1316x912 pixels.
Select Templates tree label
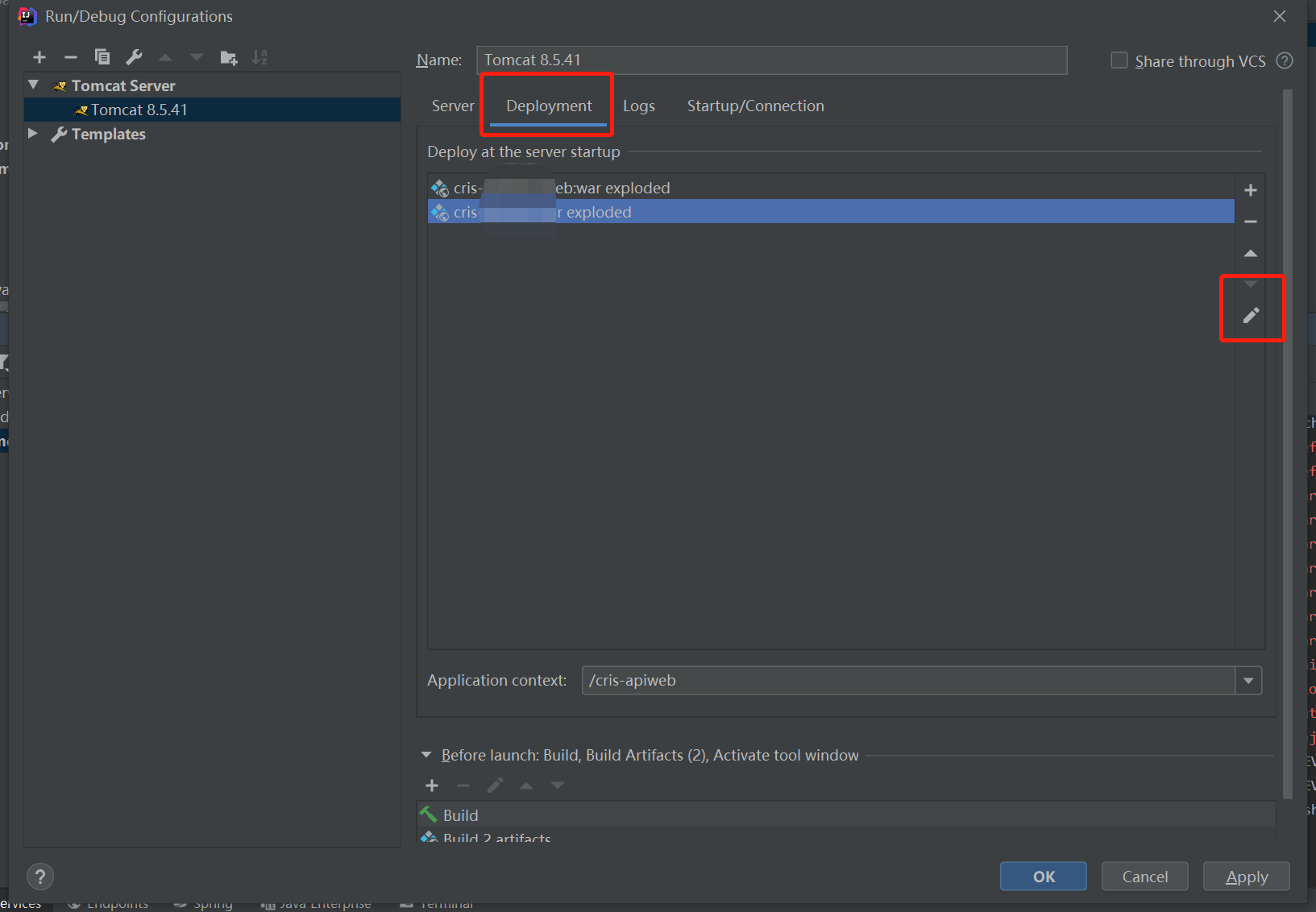pyautogui.click(x=109, y=134)
